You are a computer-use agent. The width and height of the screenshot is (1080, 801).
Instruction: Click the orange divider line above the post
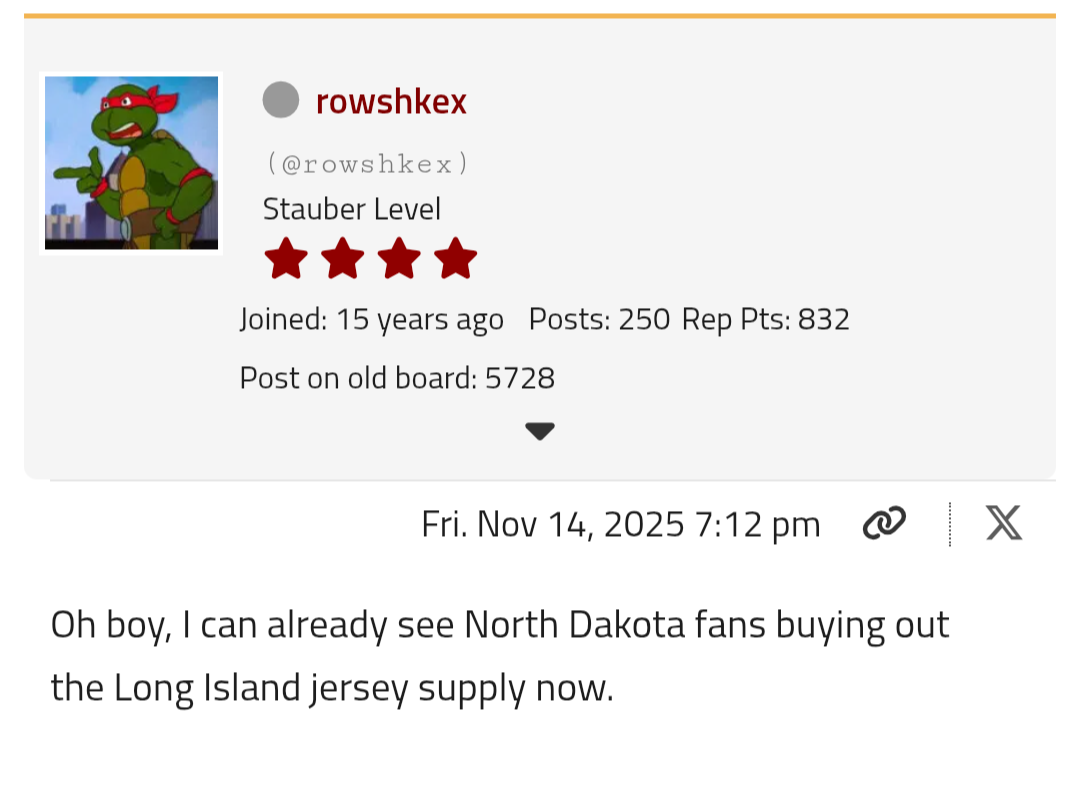tap(540, 16)
